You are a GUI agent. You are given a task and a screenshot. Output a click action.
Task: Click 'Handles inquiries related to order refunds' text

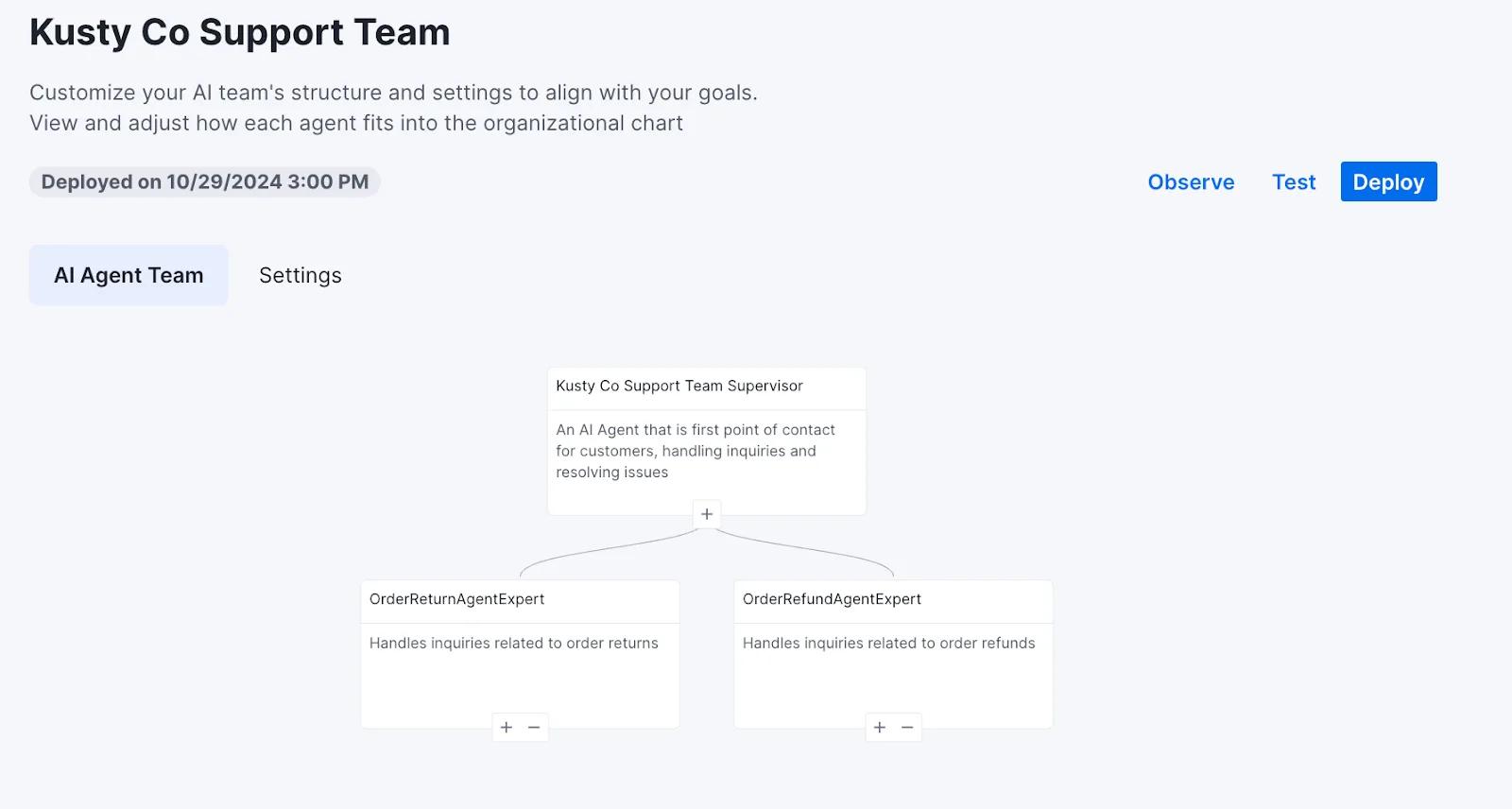[x=889, y=643]
